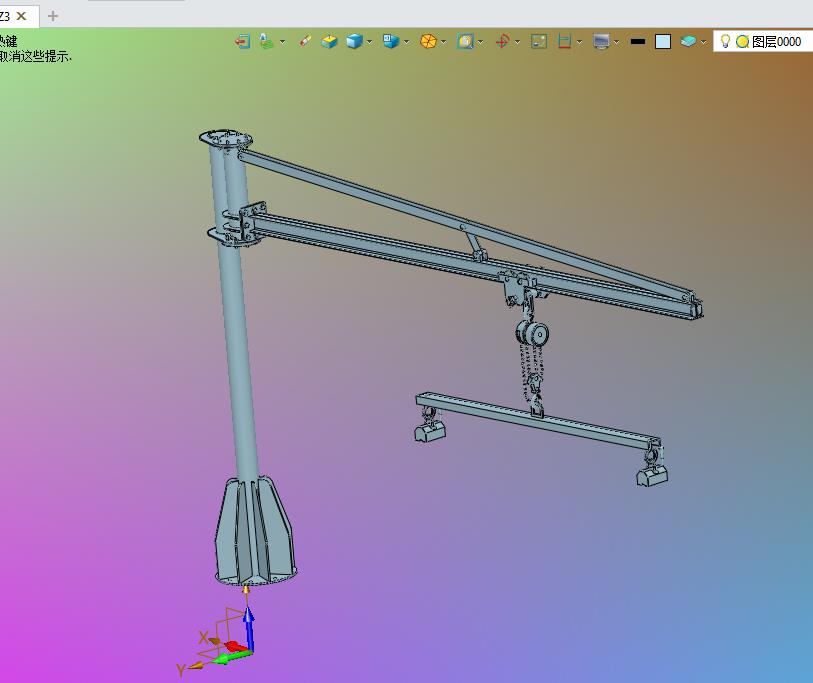Click the yellow circle icon by 图层0000
This screenshot has height=683, width=813.
click(742, 41)
